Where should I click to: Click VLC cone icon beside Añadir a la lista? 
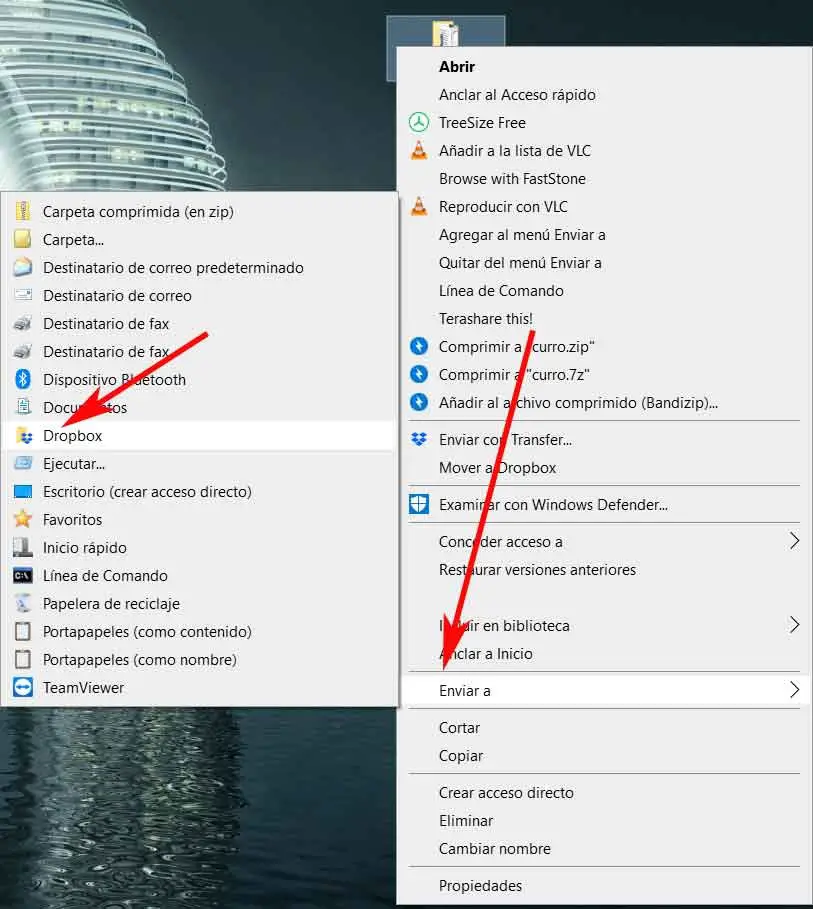point(419,150)
